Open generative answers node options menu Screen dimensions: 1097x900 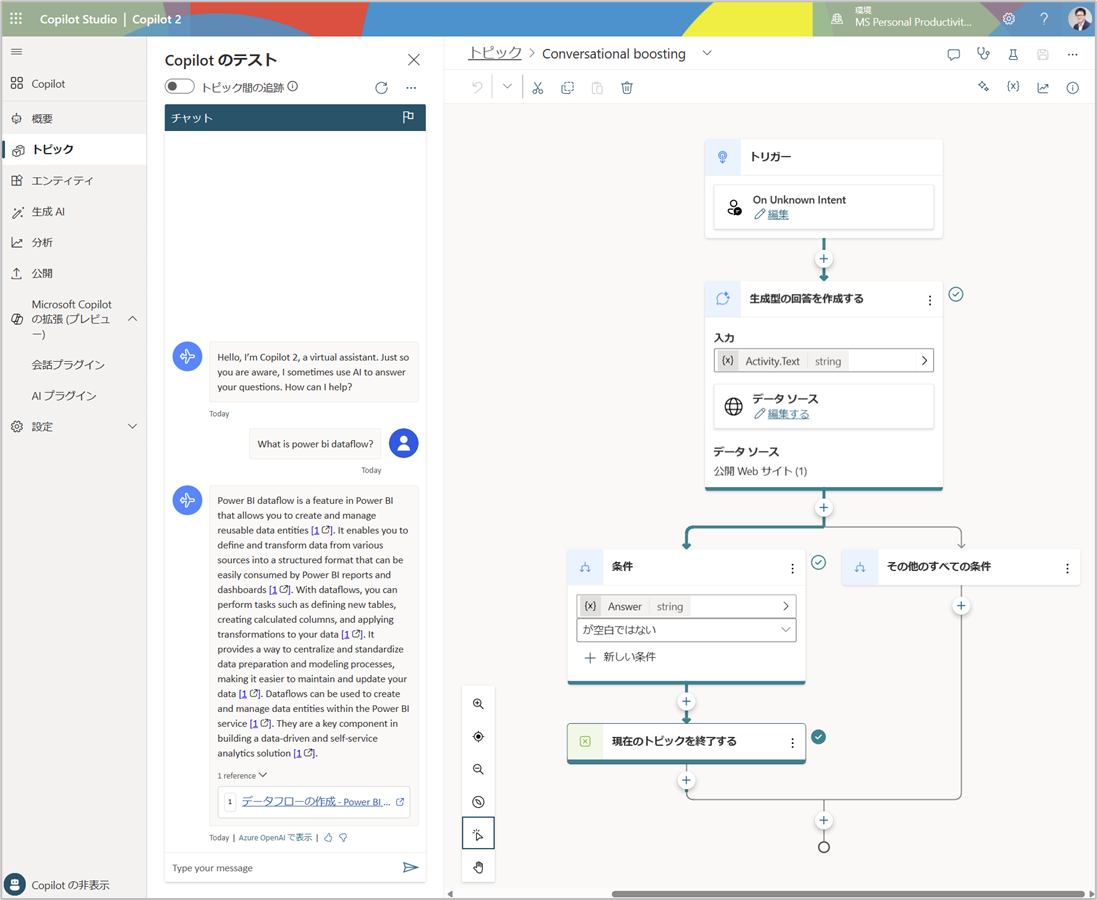930,300
